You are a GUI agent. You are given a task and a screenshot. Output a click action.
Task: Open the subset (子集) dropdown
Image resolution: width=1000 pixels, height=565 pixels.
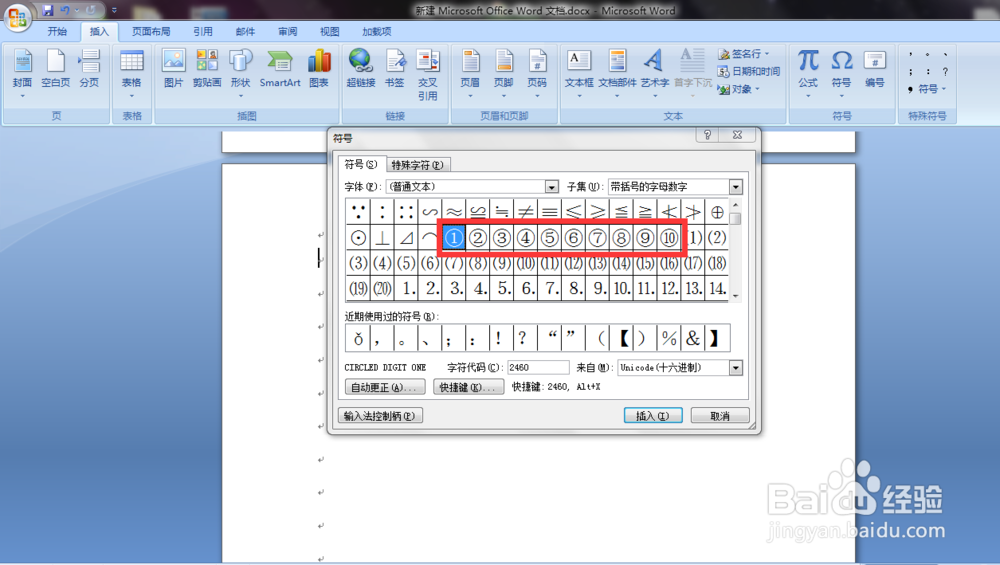pos(736,187)
